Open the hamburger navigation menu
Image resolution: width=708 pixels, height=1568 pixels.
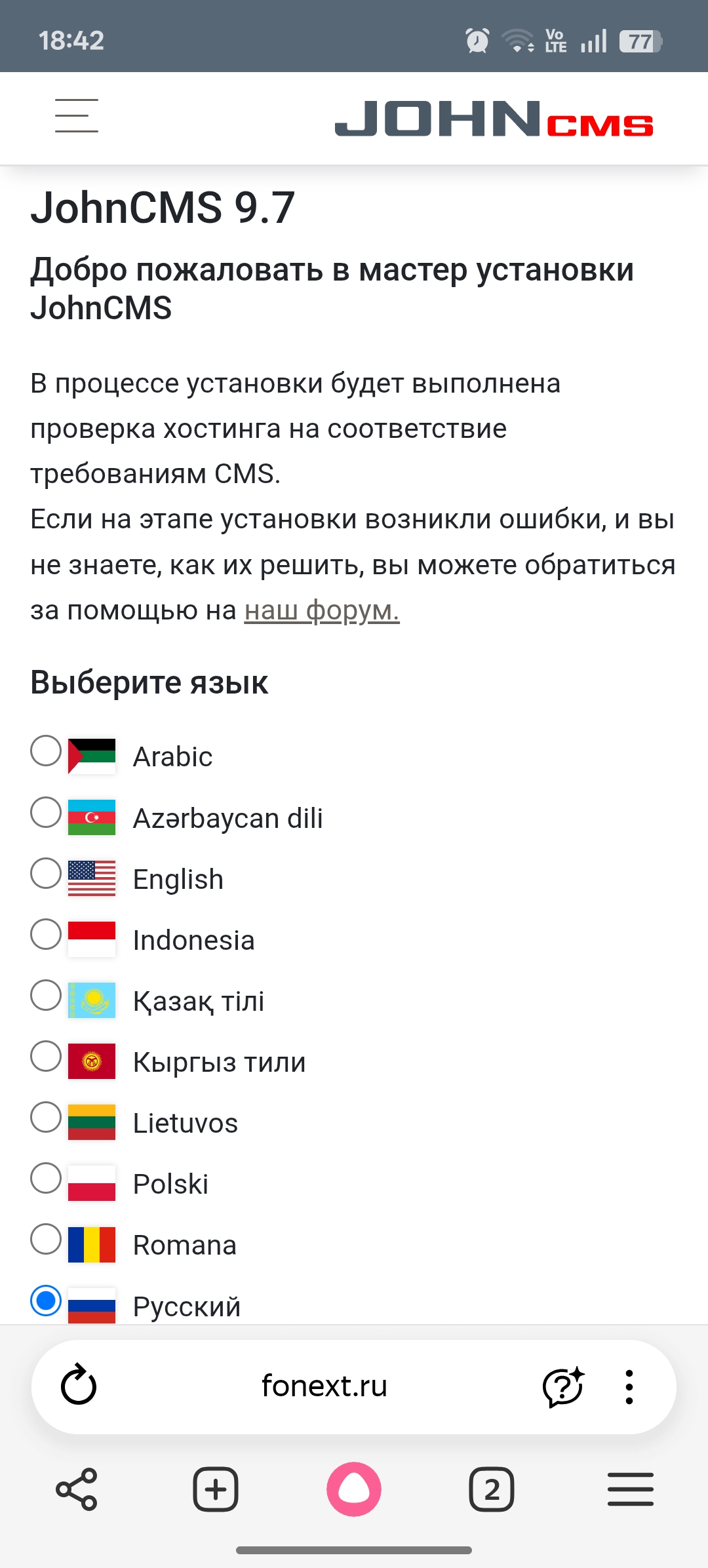pos(77,116)
